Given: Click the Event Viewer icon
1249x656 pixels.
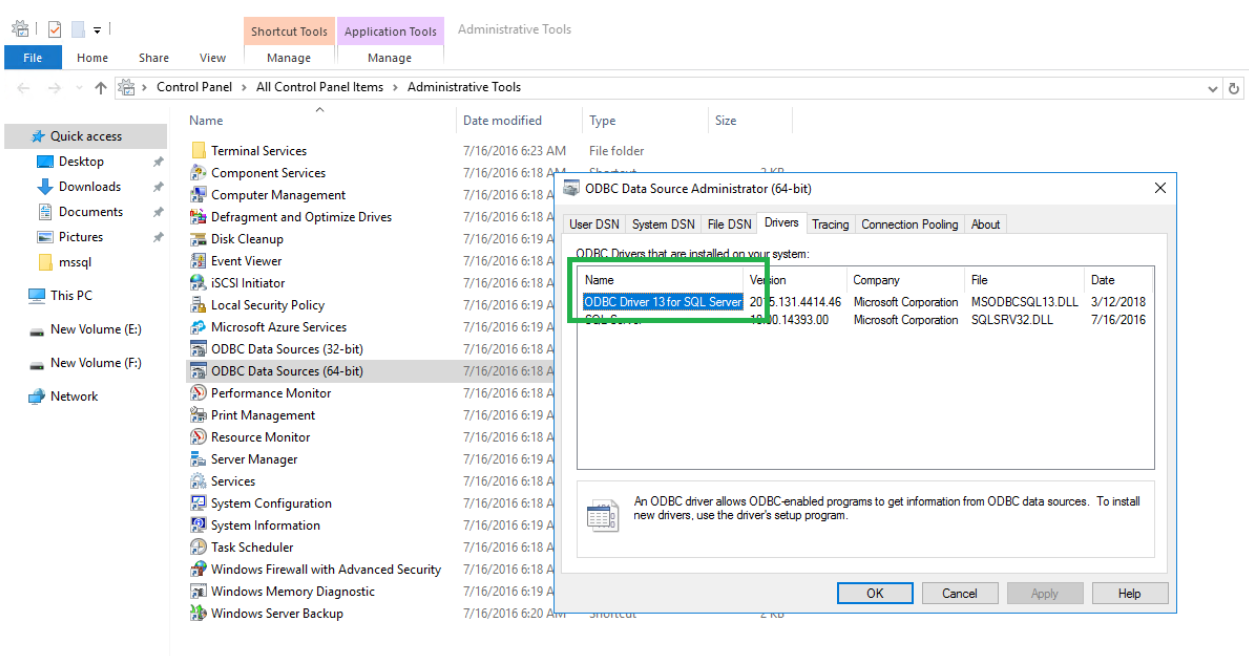Looking at the screenshot, I should coord(198,261).
